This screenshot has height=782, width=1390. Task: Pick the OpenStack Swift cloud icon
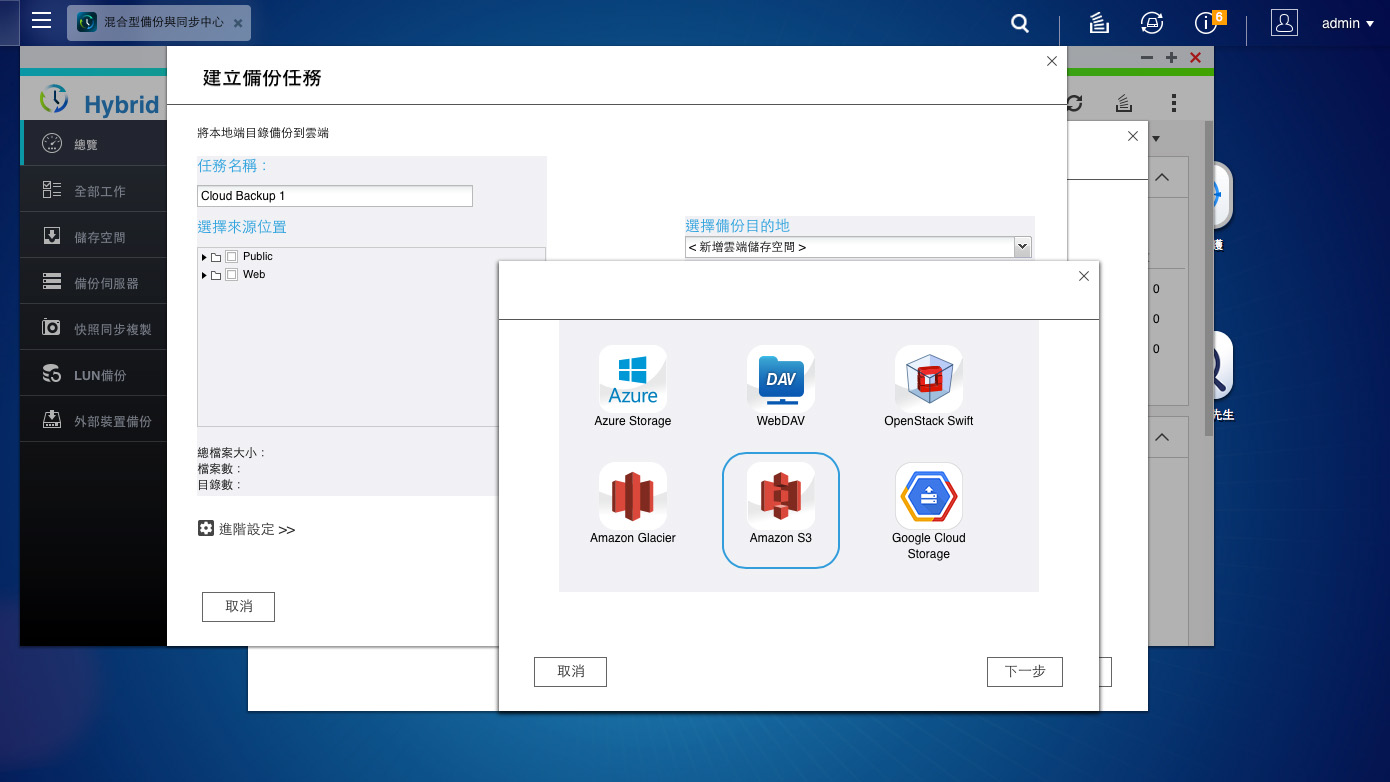tap(929, 379)
